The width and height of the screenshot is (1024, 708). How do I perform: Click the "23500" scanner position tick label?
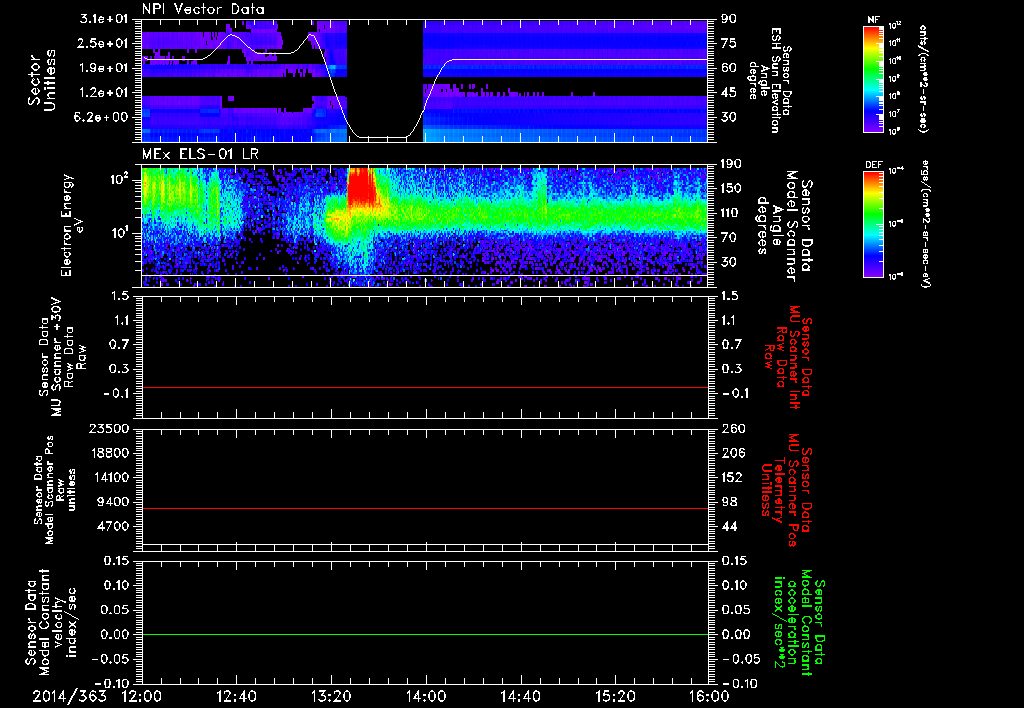pos(110,428)
